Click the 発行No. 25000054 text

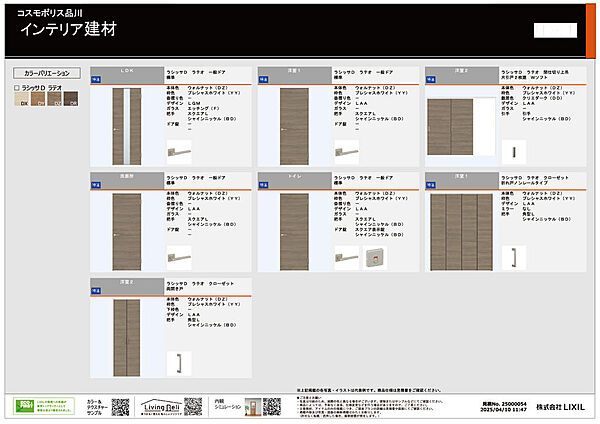[504, 404]
